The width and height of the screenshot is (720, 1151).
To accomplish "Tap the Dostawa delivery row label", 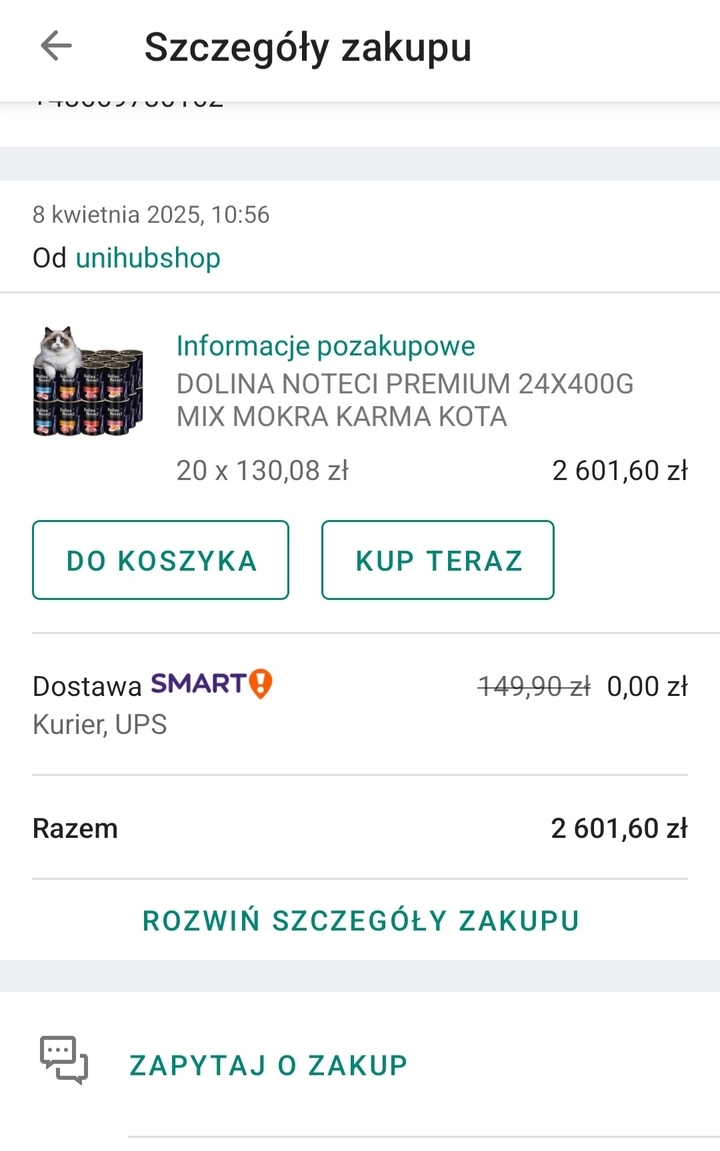I will (87, 686).
